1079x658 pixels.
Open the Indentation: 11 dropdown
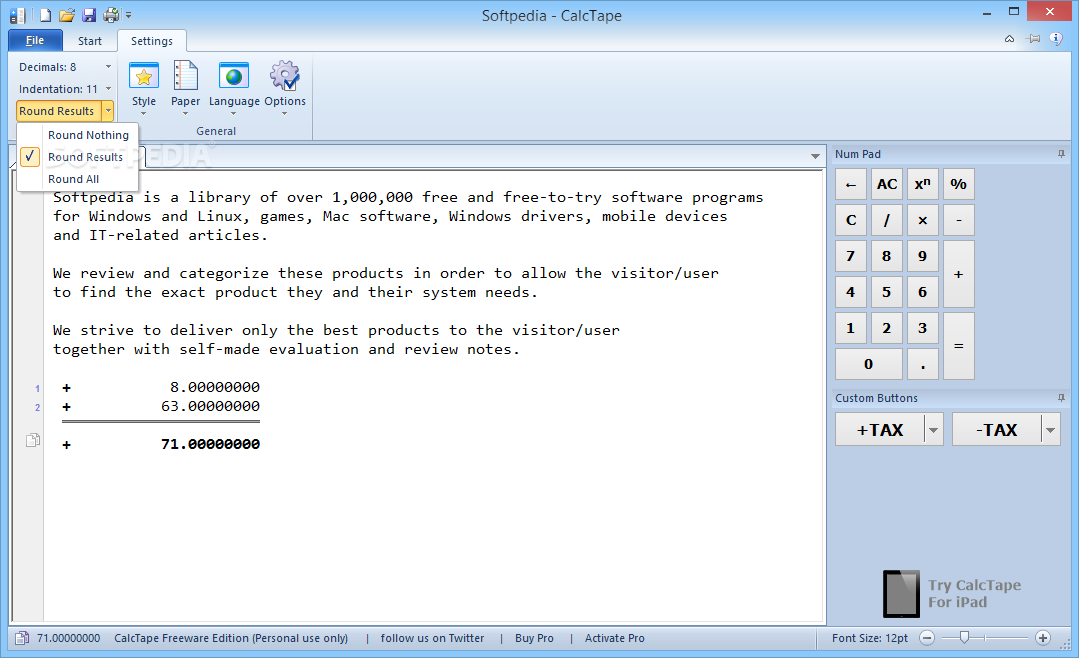(65, 89)
